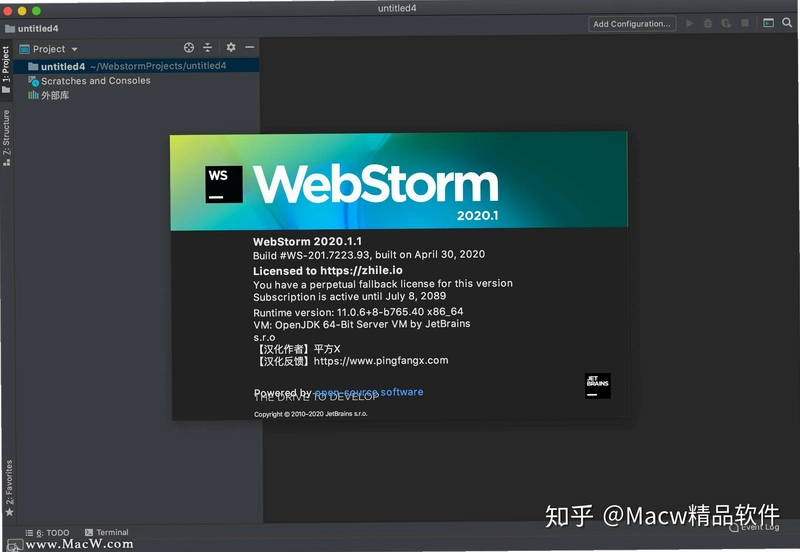Open the Terminal tool window tab

107,532
